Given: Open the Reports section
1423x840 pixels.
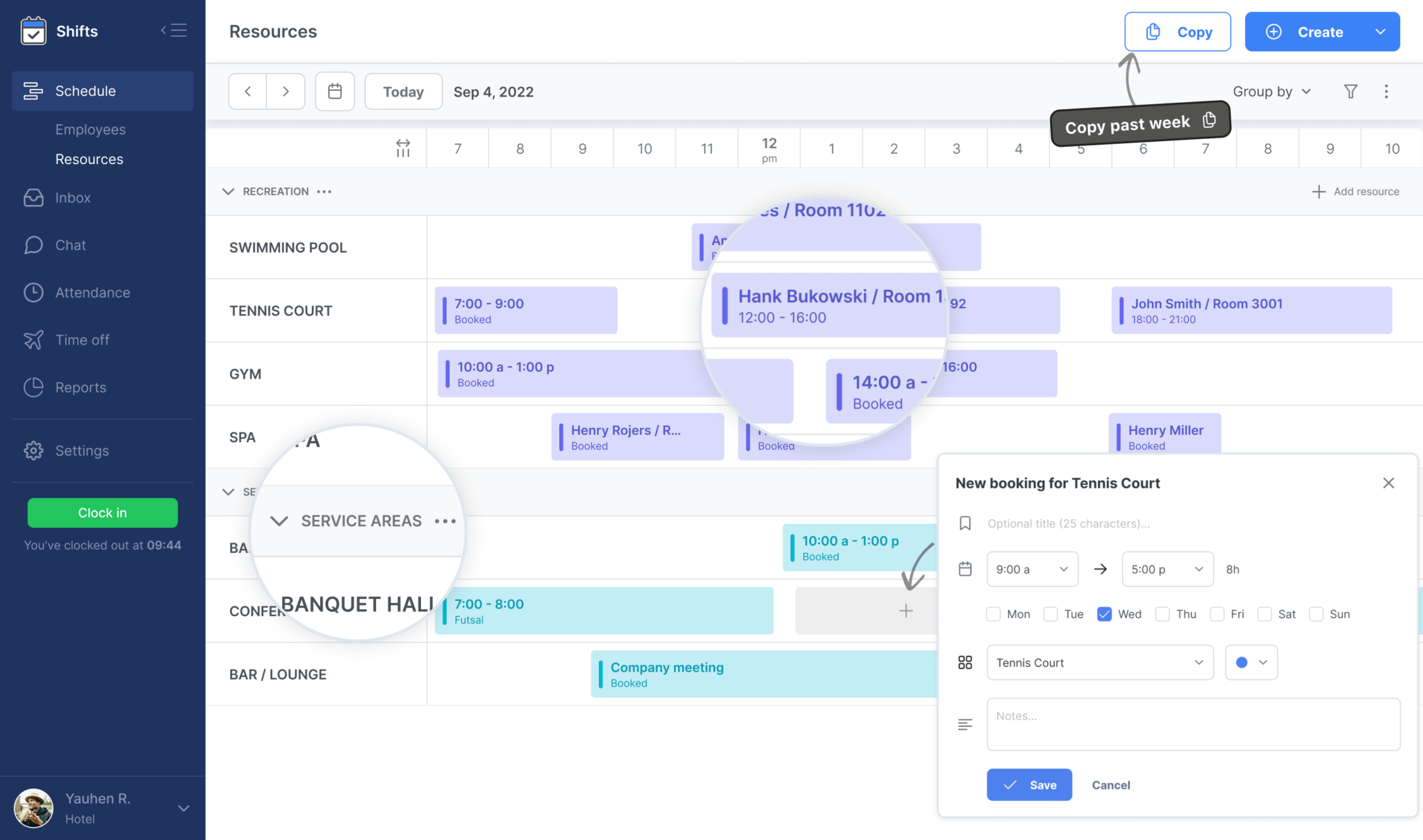Looking at the screenshot, I should [80, 387].
